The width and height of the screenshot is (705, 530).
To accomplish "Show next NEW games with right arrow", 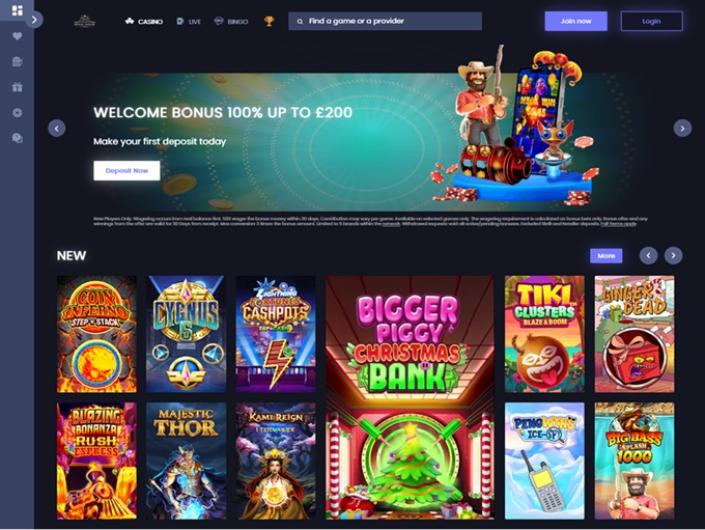I will [x=673, y=255].
